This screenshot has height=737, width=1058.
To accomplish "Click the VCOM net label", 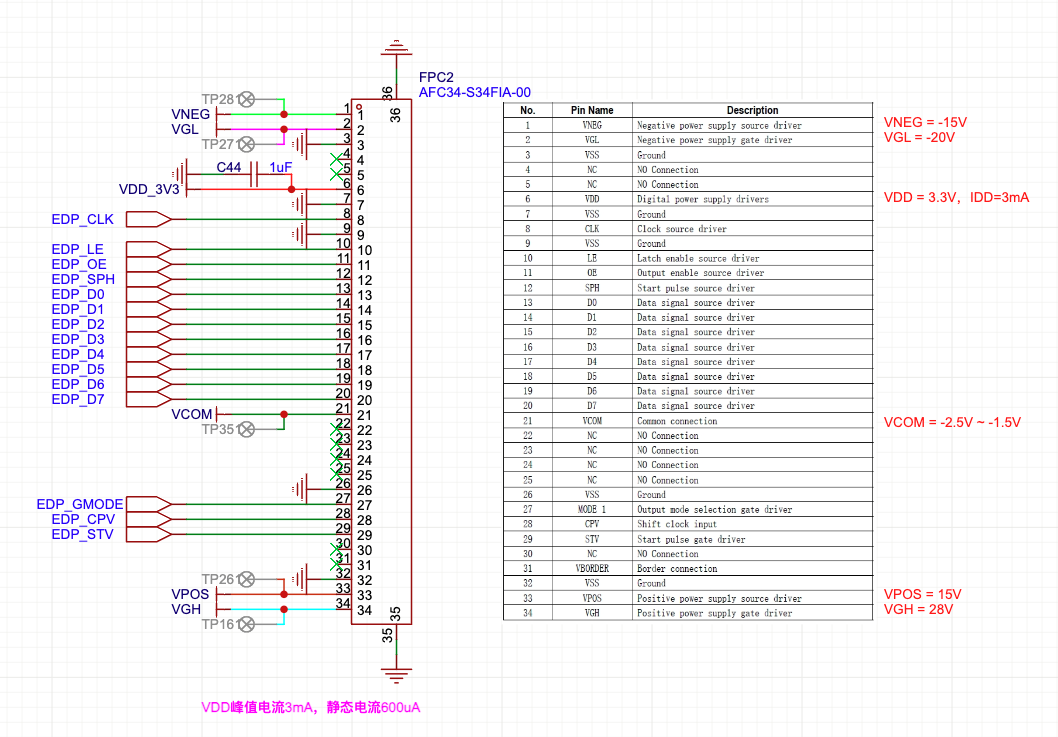I will pyautogui.click(x=192, y=414).
